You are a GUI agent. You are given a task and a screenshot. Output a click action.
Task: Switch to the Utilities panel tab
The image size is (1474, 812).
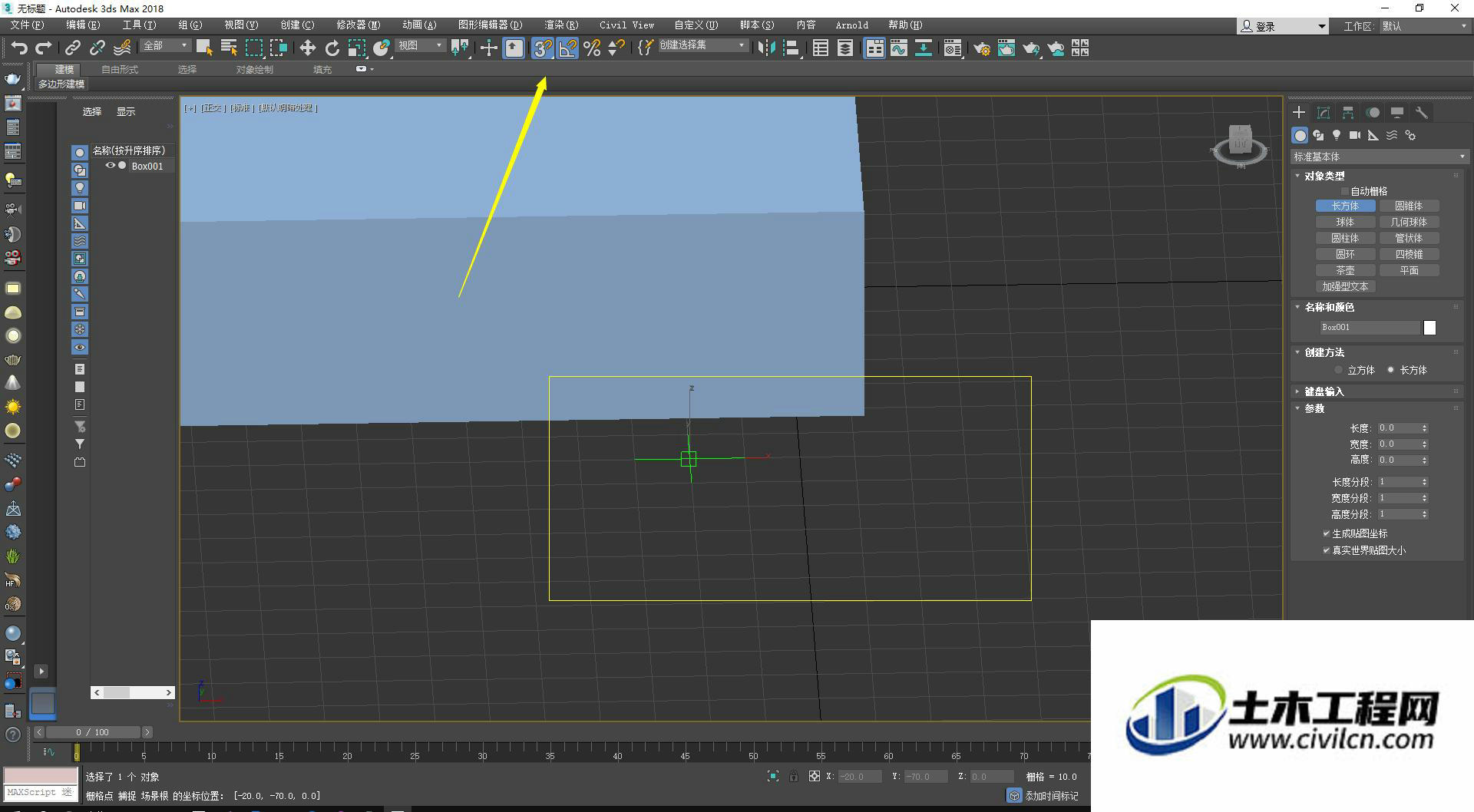click(1422, 113)
